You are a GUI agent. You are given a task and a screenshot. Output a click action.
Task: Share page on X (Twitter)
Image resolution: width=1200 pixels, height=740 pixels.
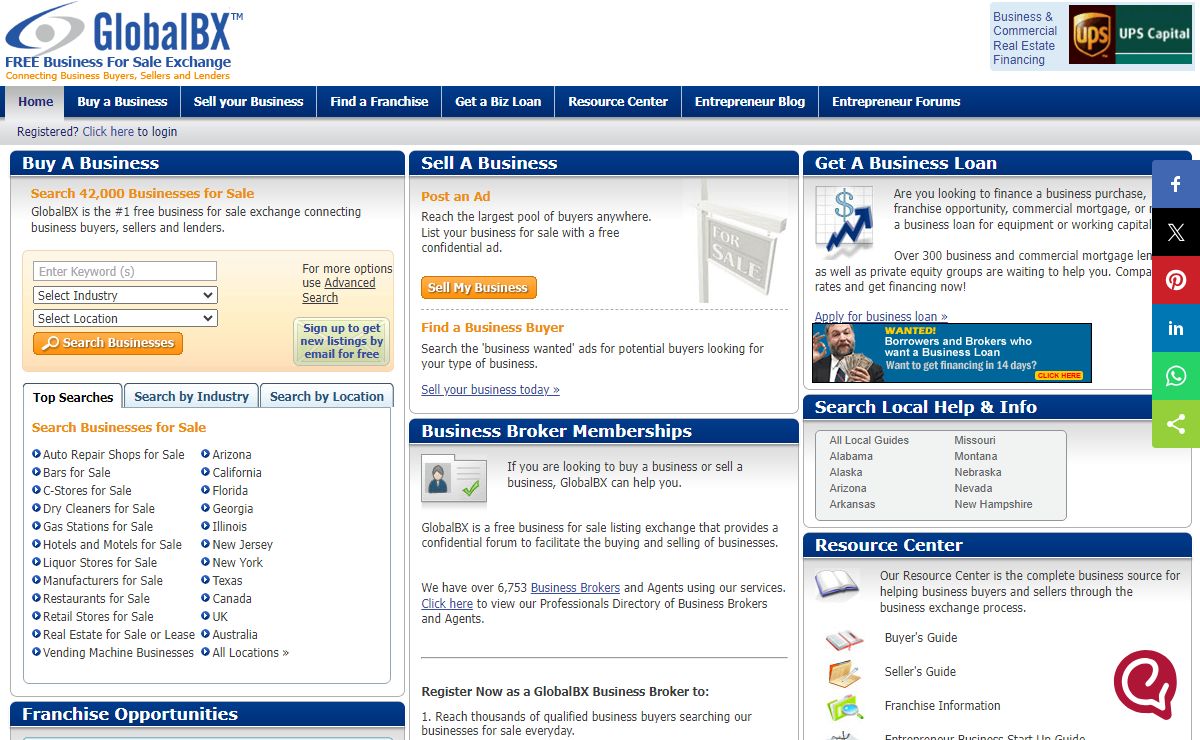point(1176,232)
